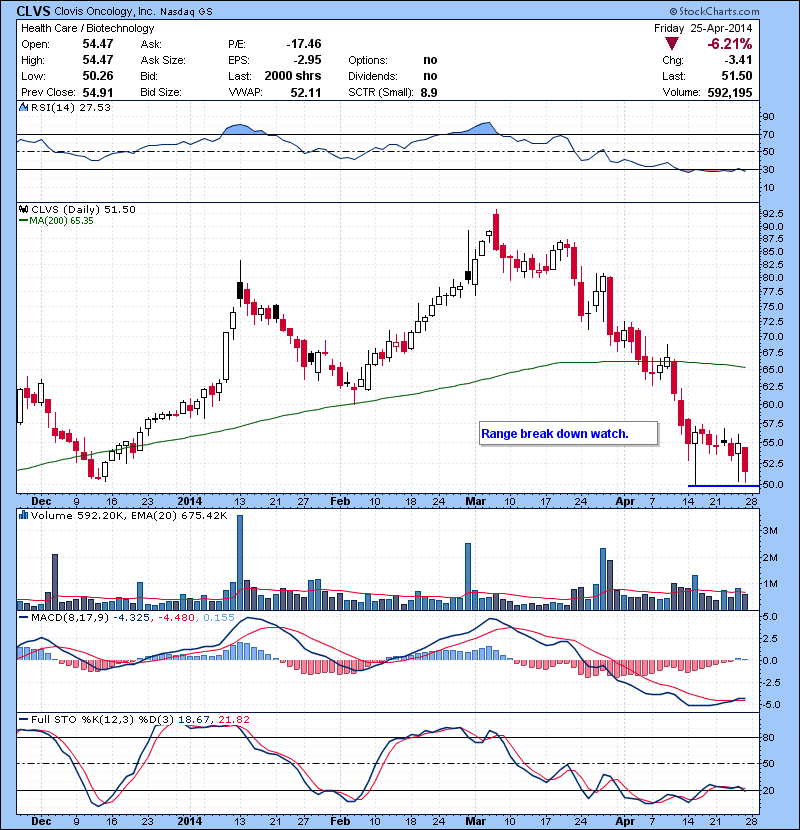Click the date Friday 25-Apr-2014
The width and height of the screenshot is (800, 830).
click(703, 28)
